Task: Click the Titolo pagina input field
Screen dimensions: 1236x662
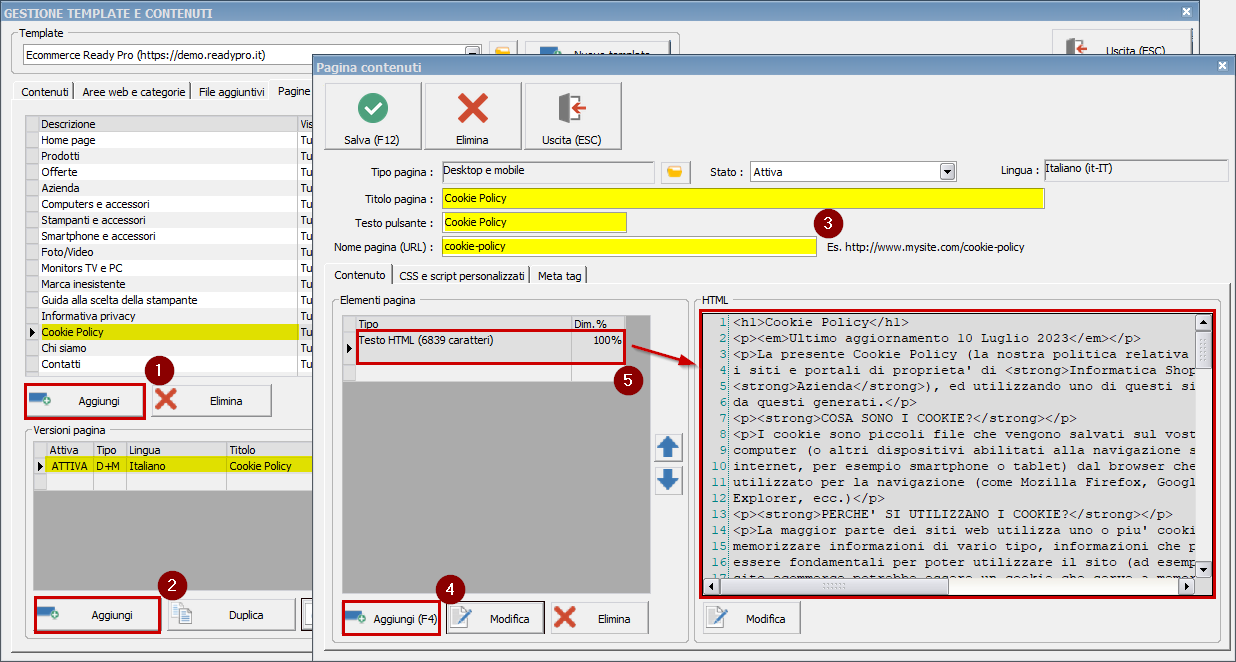Action: click(743, 198)
